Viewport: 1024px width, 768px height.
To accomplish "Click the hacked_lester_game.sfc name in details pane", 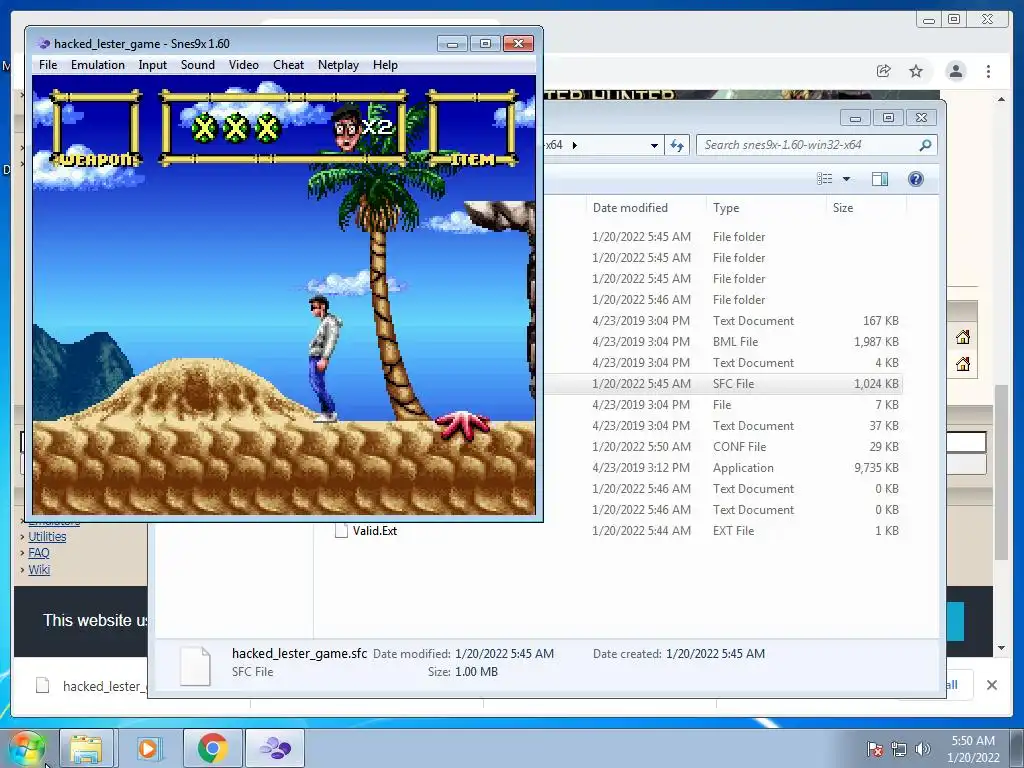I will click(x=299, y=654).
